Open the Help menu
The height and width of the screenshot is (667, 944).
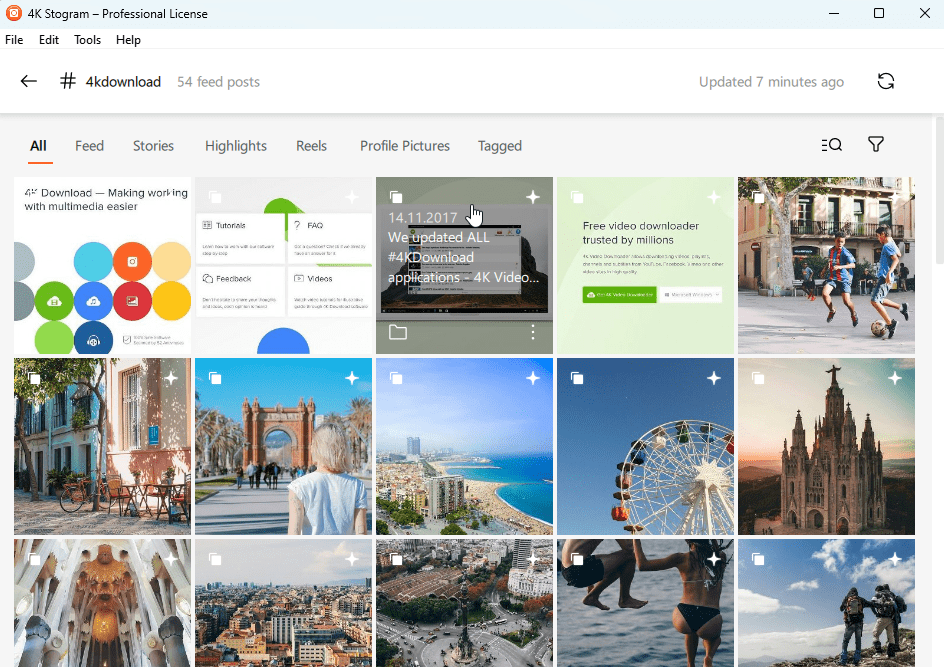tap(128, 40)
